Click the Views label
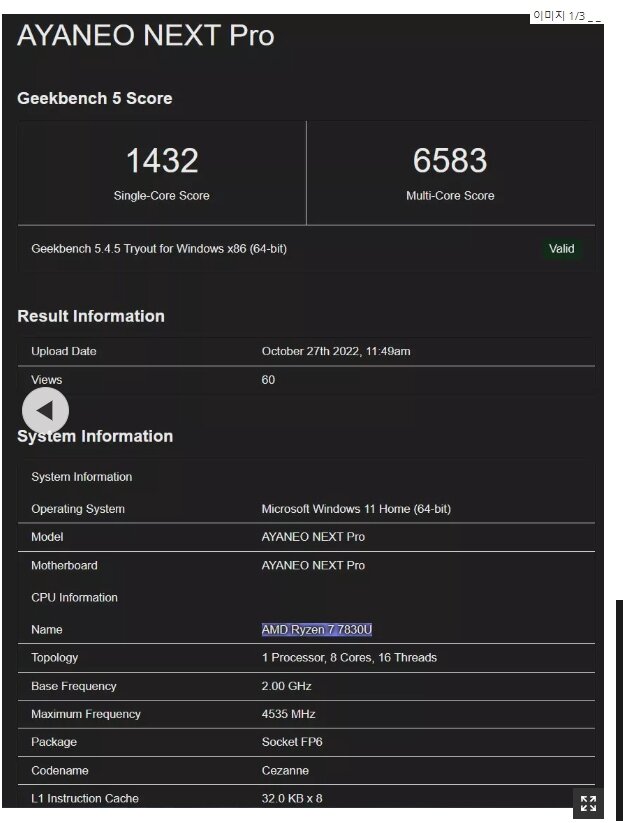 click(46, 379)
